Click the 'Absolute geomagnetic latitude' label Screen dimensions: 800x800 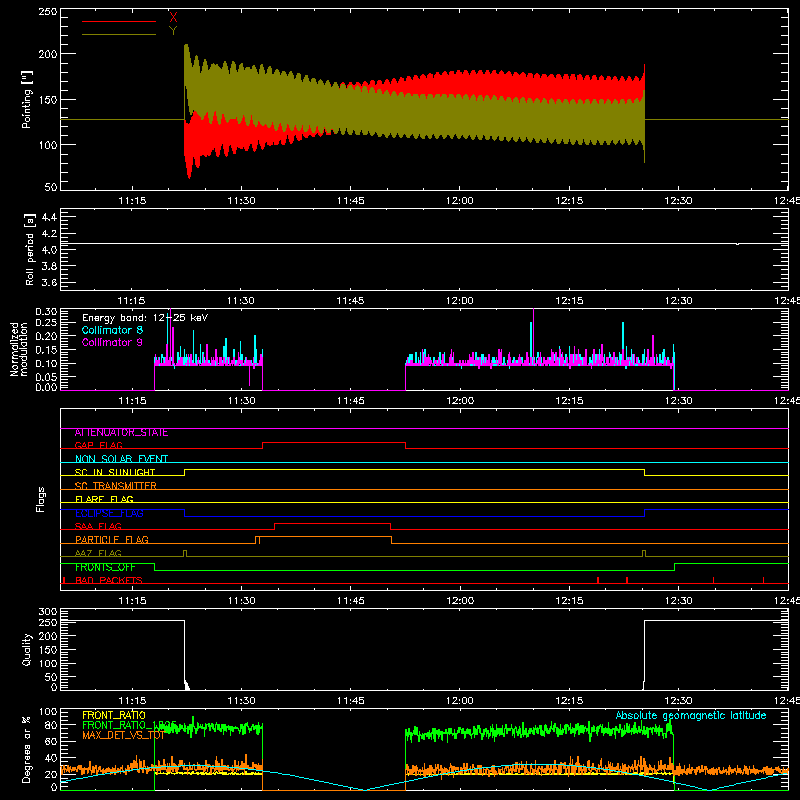pos(691,715)
